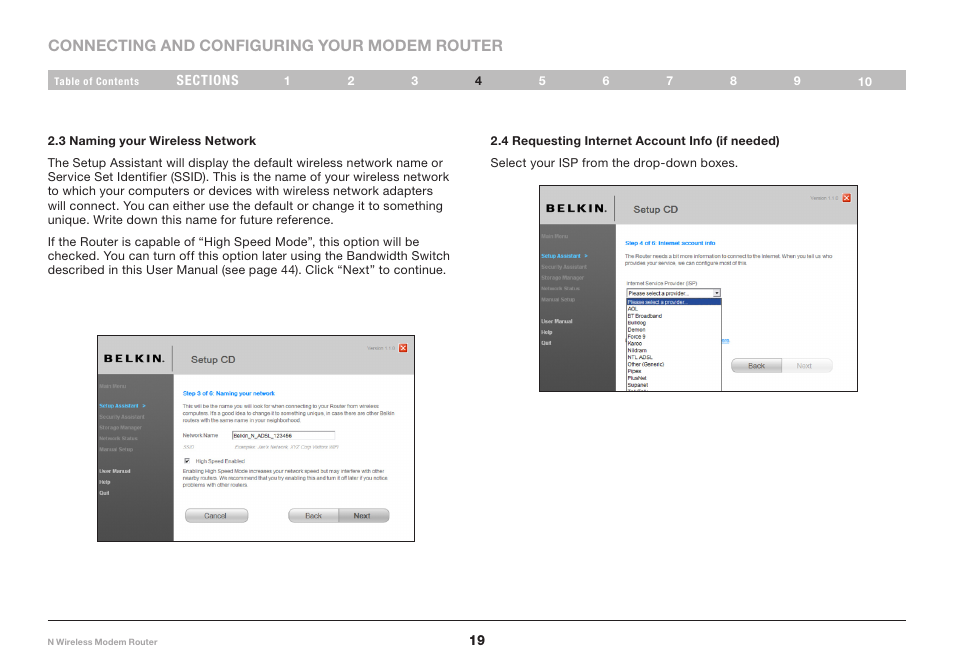Choose BT Broadband from the provider list
The width and height of the screenshot is (954, 668).
point(645,316)
